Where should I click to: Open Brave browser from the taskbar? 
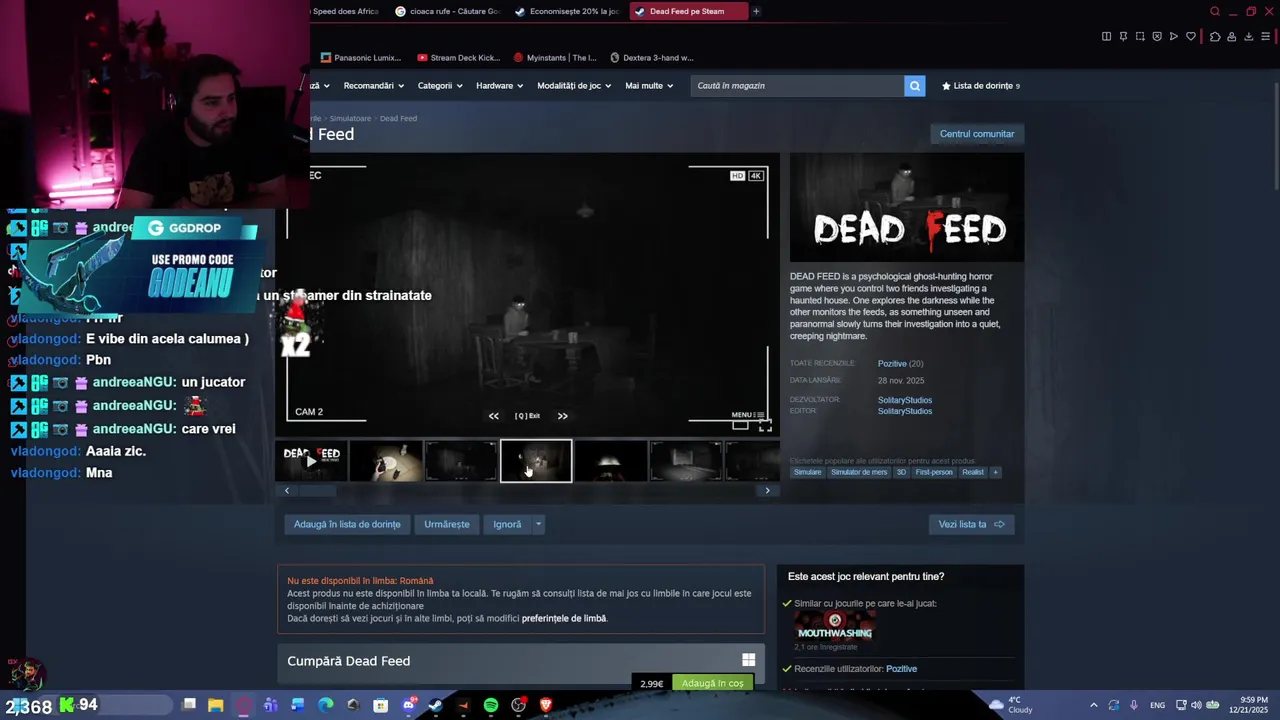(546, 705)
